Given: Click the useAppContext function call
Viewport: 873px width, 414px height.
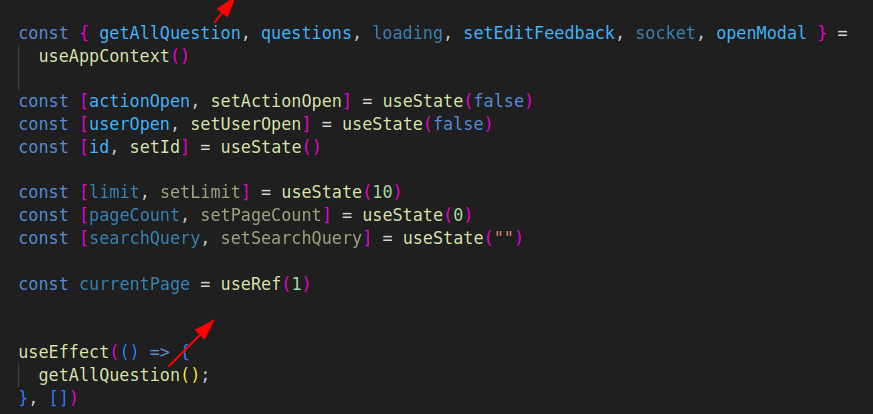Looking at the screenshot, I should (104, 56).
